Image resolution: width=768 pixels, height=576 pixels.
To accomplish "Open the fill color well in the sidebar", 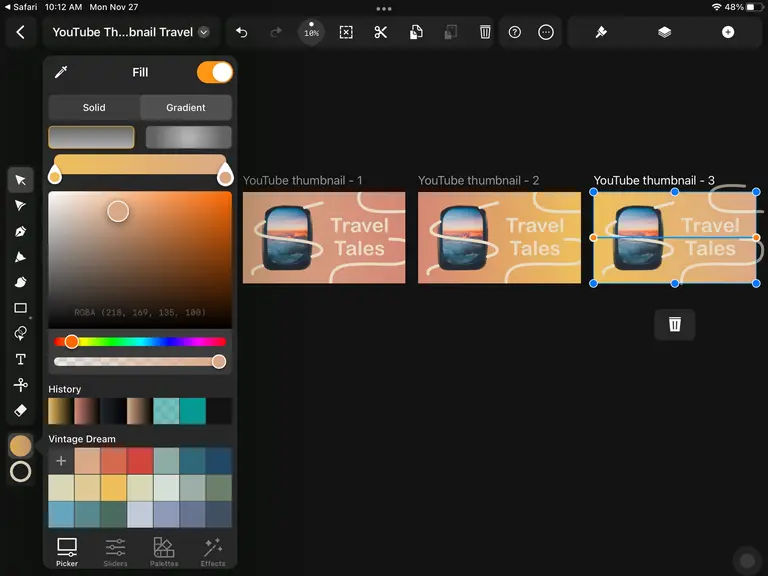I will pyautogui.click(x=21, y=446).
